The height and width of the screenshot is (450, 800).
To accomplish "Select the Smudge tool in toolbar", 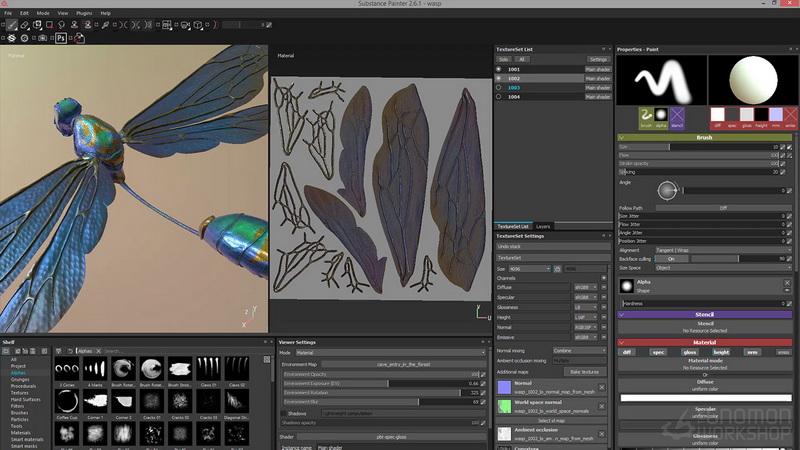I will [x=62, y=24].
